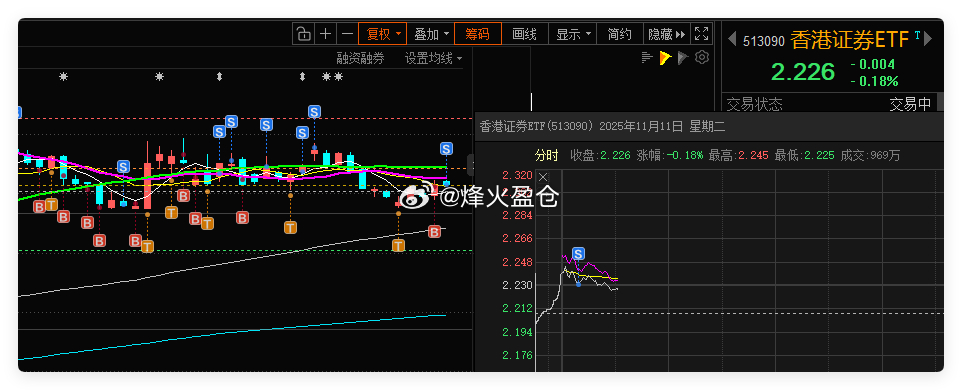
Task: Click the 2.194 price axis label
Action: (x=517, y=332)
